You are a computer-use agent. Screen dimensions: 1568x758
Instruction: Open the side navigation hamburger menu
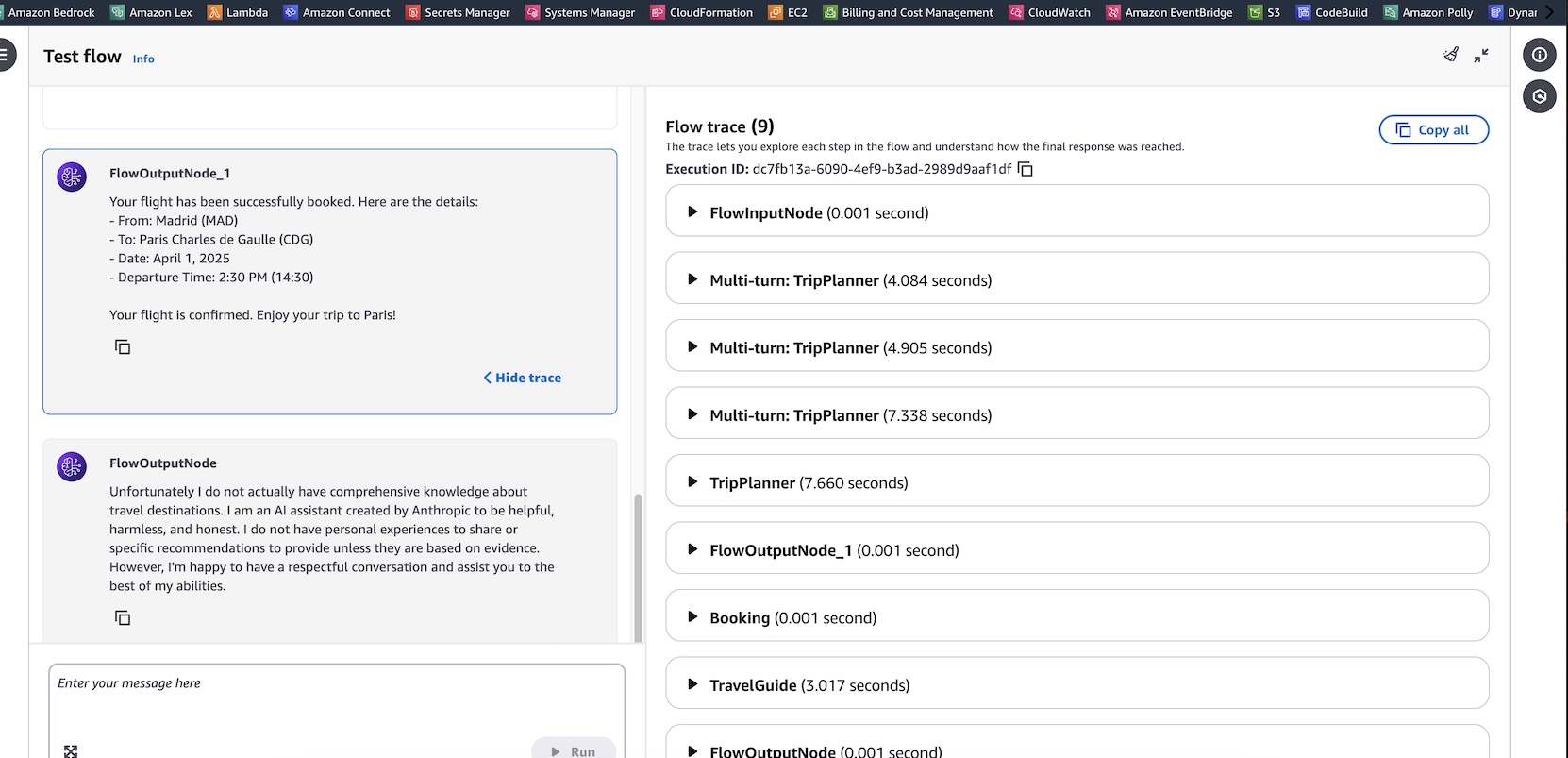(x=5, y=55)
